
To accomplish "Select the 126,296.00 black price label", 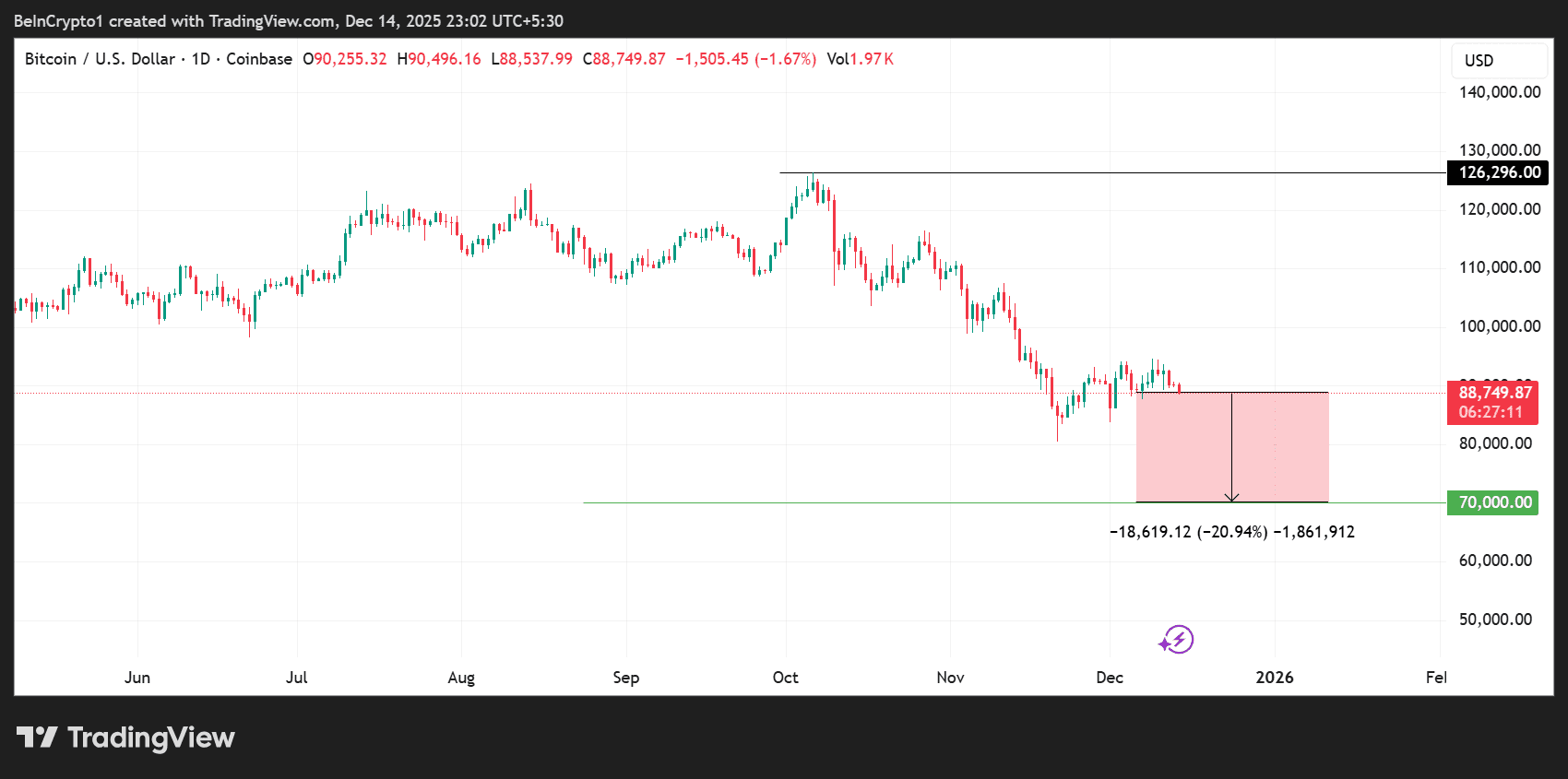I will coord(1498,172).
